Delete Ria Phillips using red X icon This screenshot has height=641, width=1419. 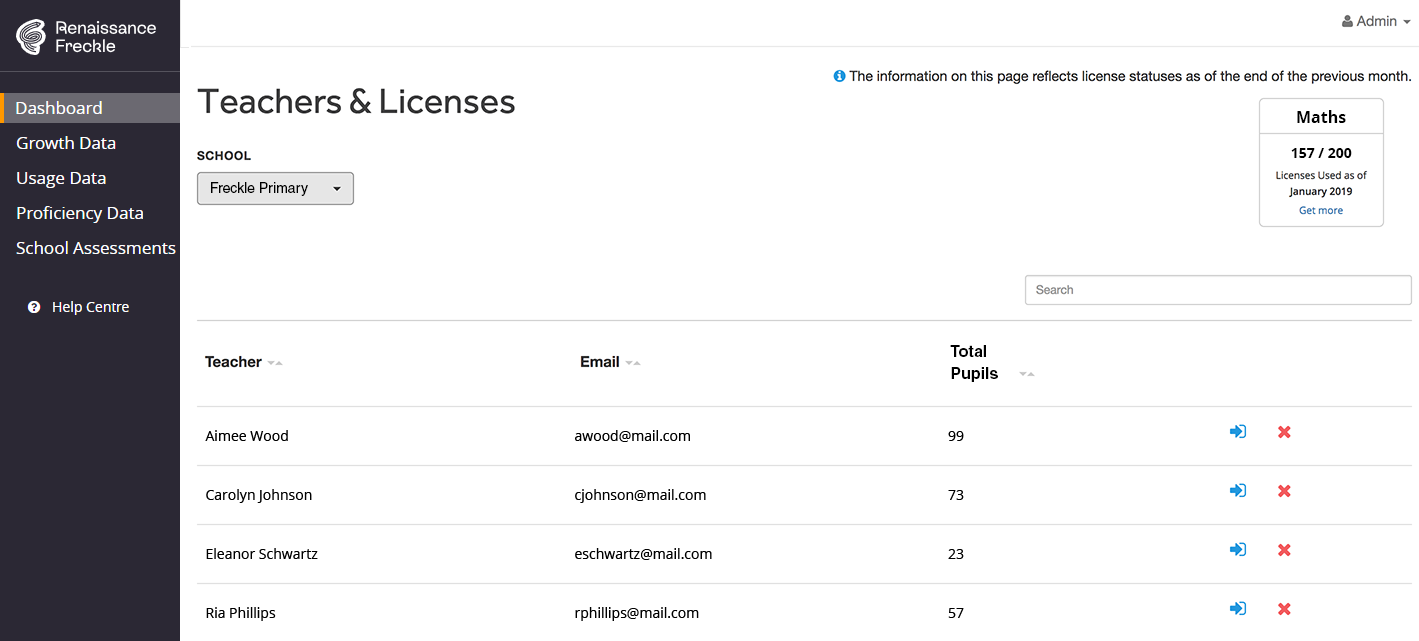(1285, 609)
